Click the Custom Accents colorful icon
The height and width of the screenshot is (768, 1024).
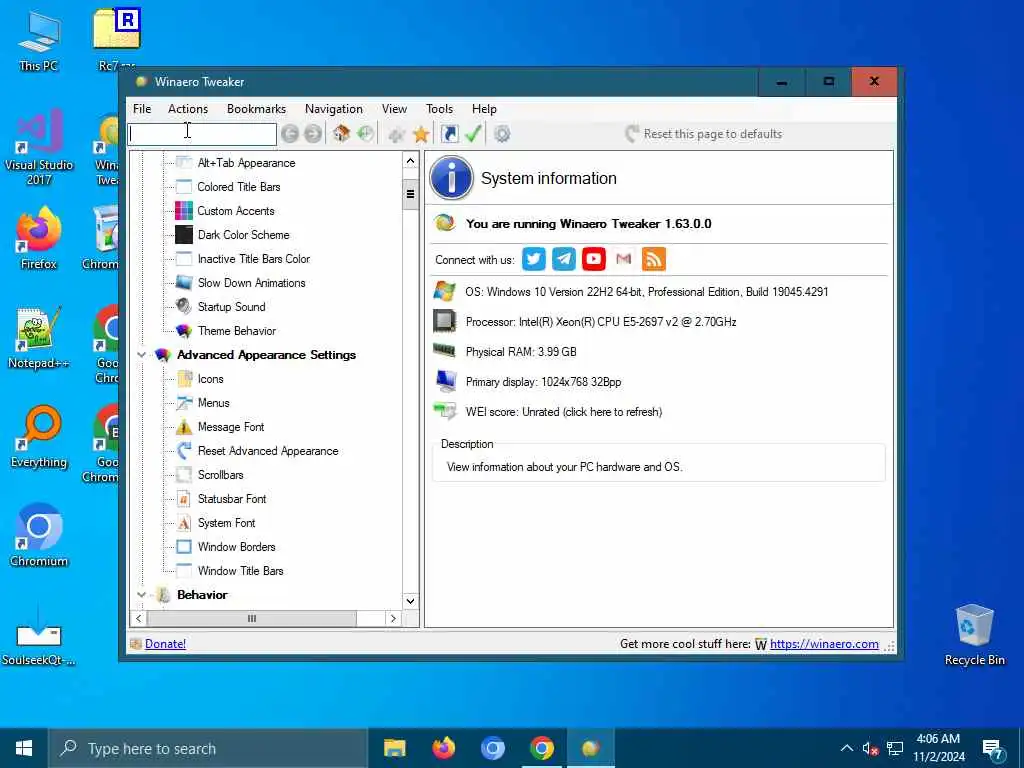coord(184,211)
